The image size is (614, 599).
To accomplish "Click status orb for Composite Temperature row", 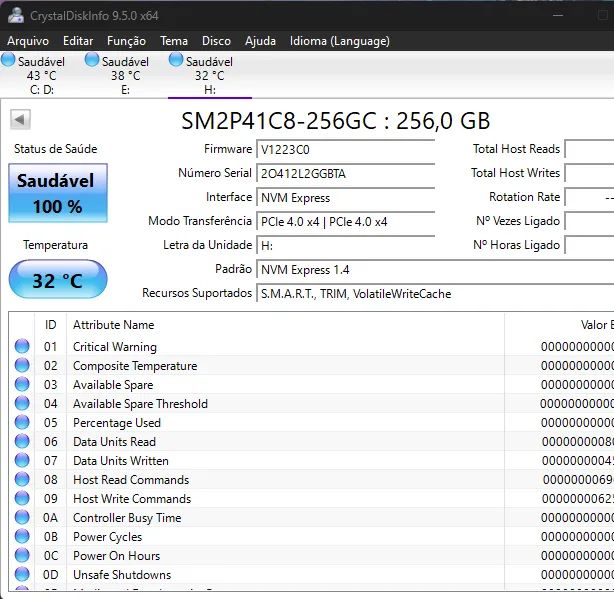I will (22, 365).
